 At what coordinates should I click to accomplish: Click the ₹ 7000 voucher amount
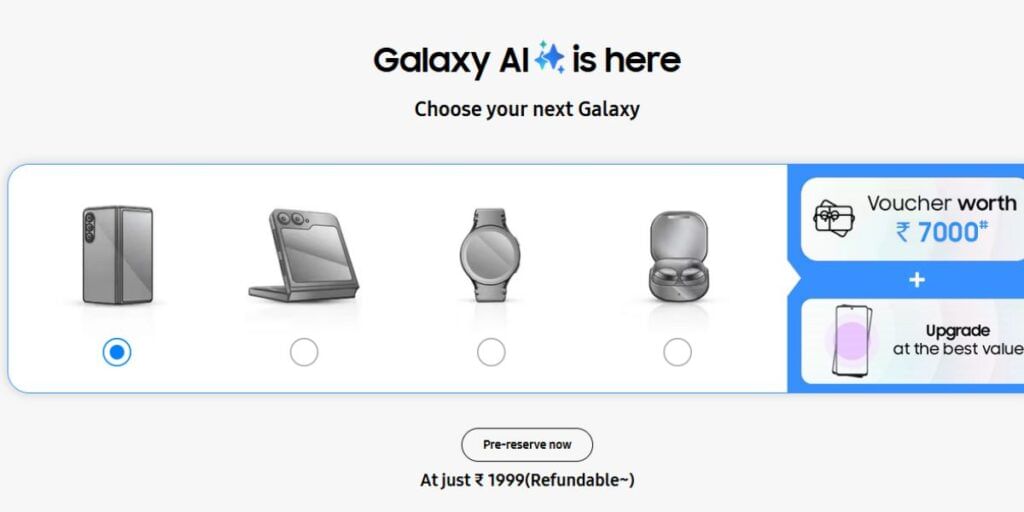coord(941,232)
